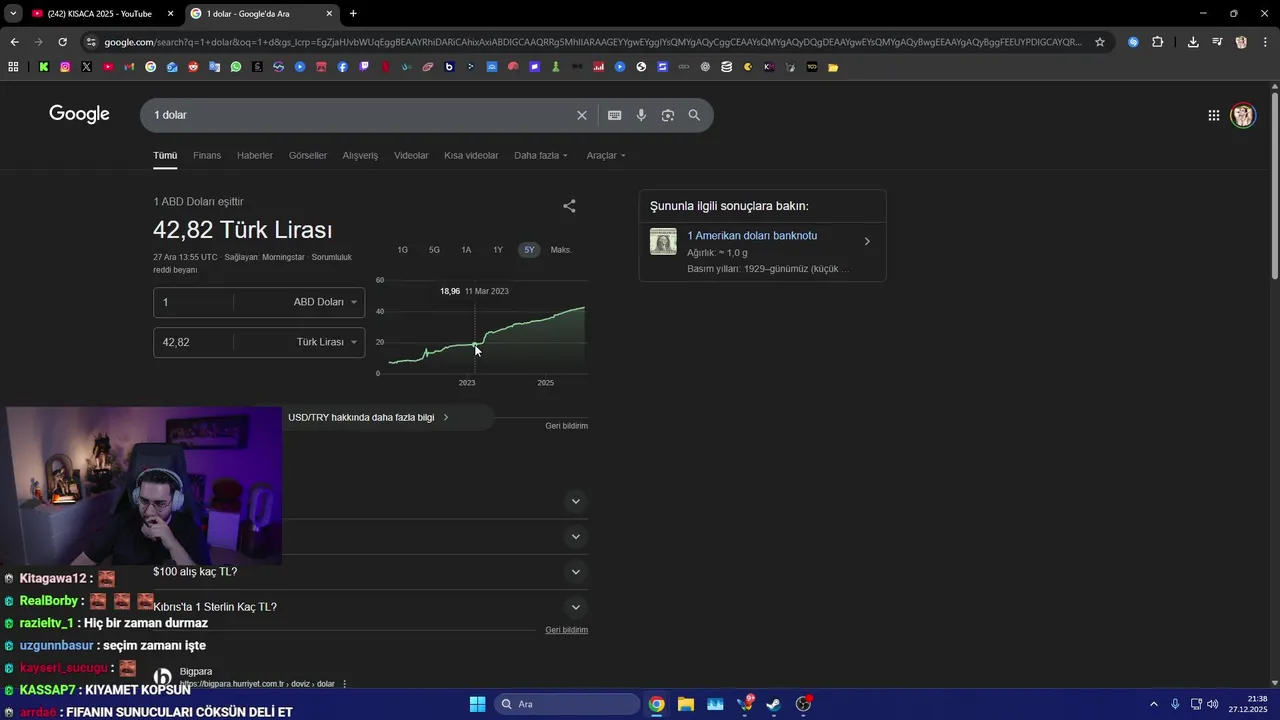
Task: Show hidden system tray icons
Action: tap(1153, 704)
